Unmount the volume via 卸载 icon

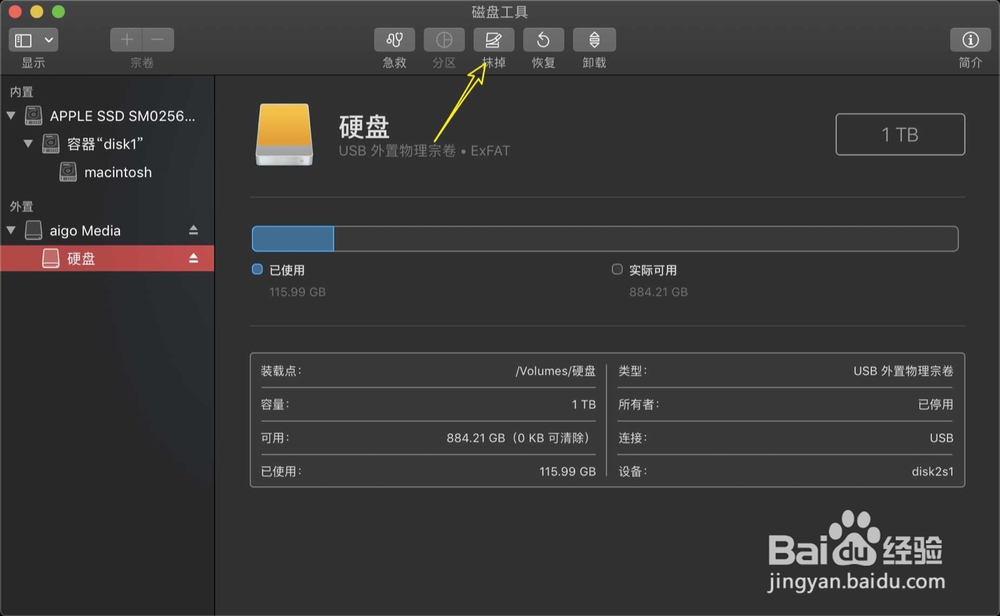coord(594,40)
